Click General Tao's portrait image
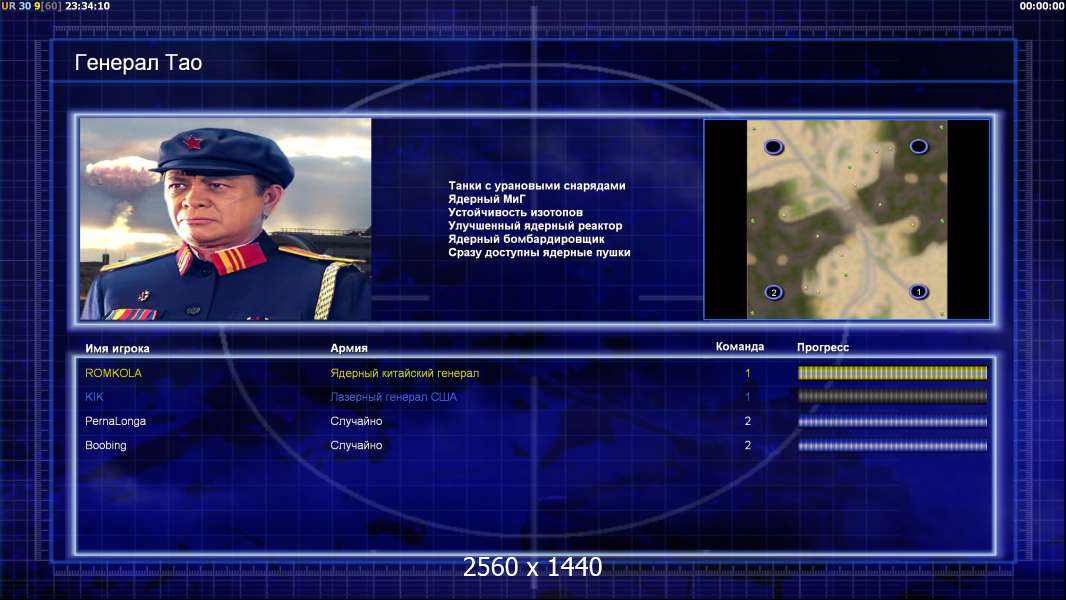This screenshot has height=600, width=1066. pyautogui.click(x=226, y=219)
